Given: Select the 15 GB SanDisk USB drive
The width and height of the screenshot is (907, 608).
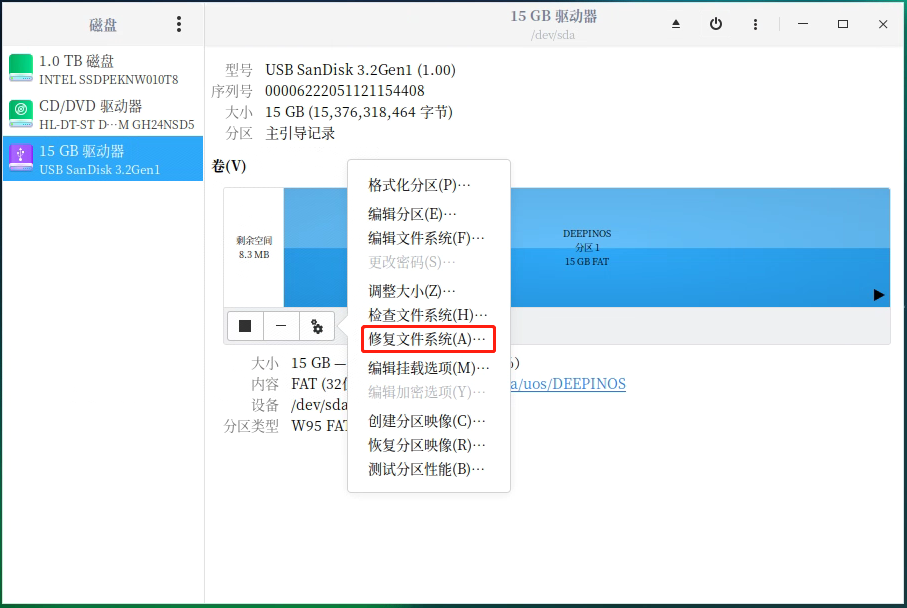Looking at the screenshot, I should click(103, 159).
